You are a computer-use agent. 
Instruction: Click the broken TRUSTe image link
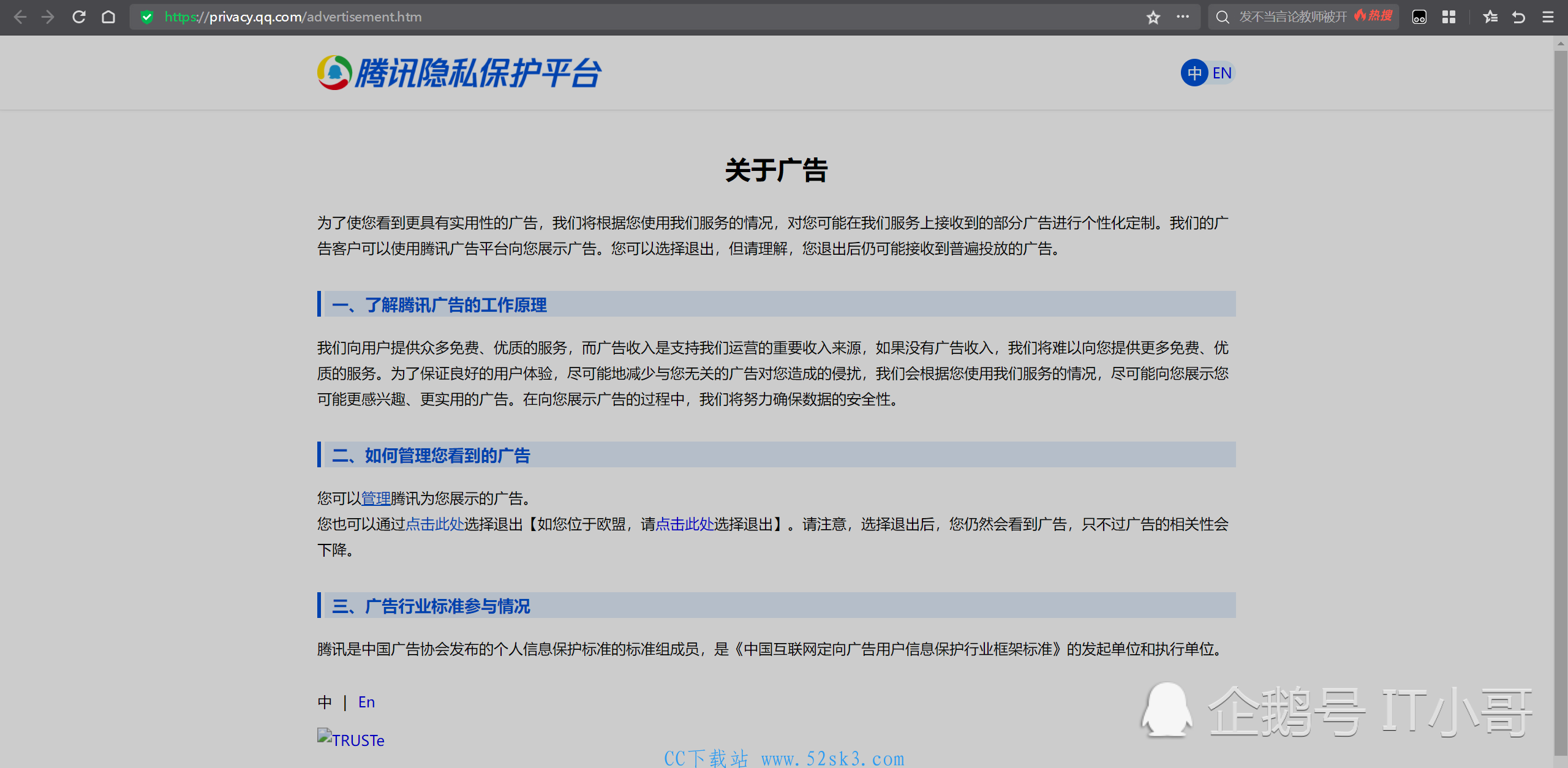pyautogui.click(x=351, y=740)
